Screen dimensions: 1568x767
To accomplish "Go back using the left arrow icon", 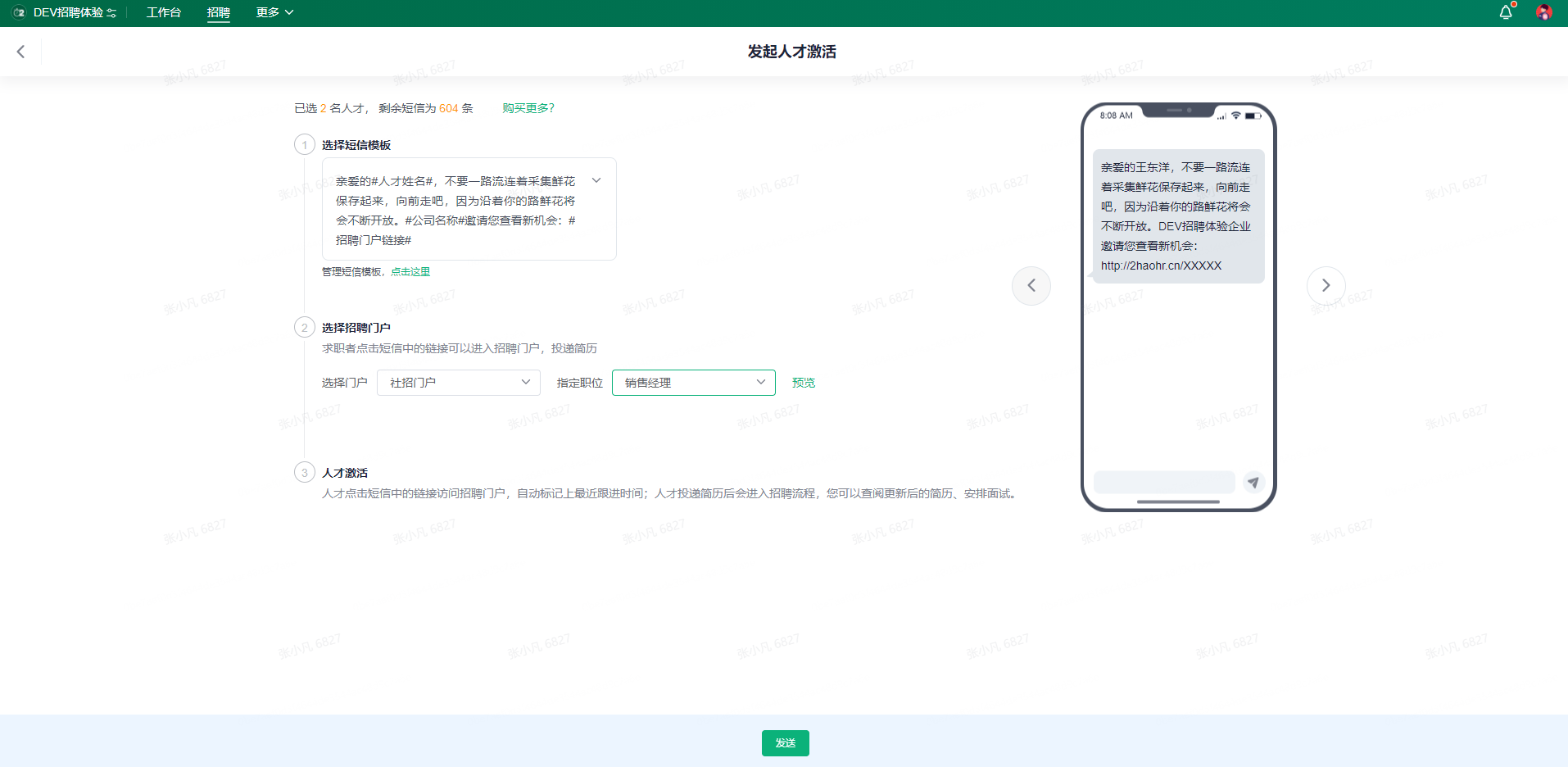I will click(x=20, y=52).
